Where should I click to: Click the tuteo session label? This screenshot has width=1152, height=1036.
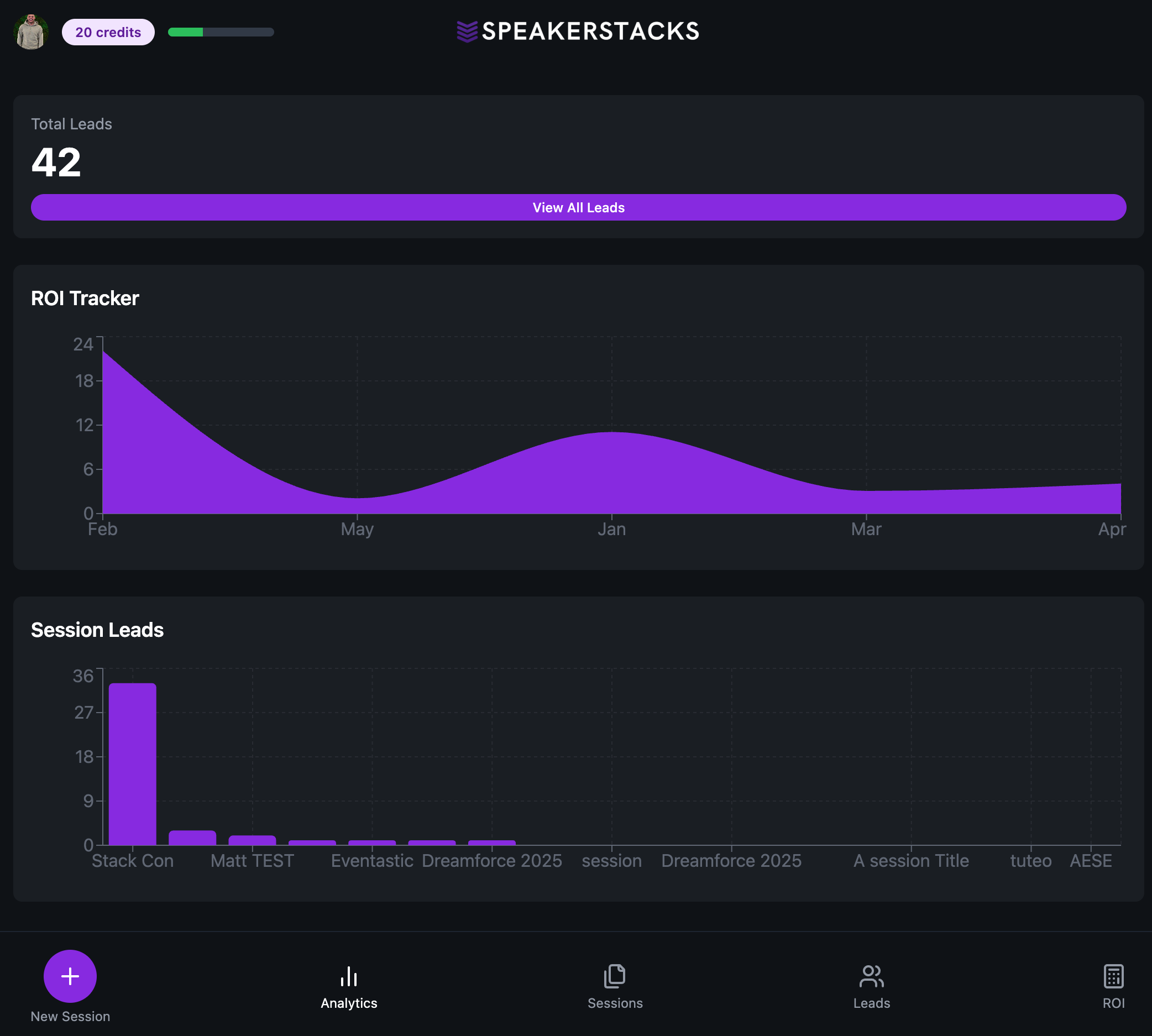1030,861
